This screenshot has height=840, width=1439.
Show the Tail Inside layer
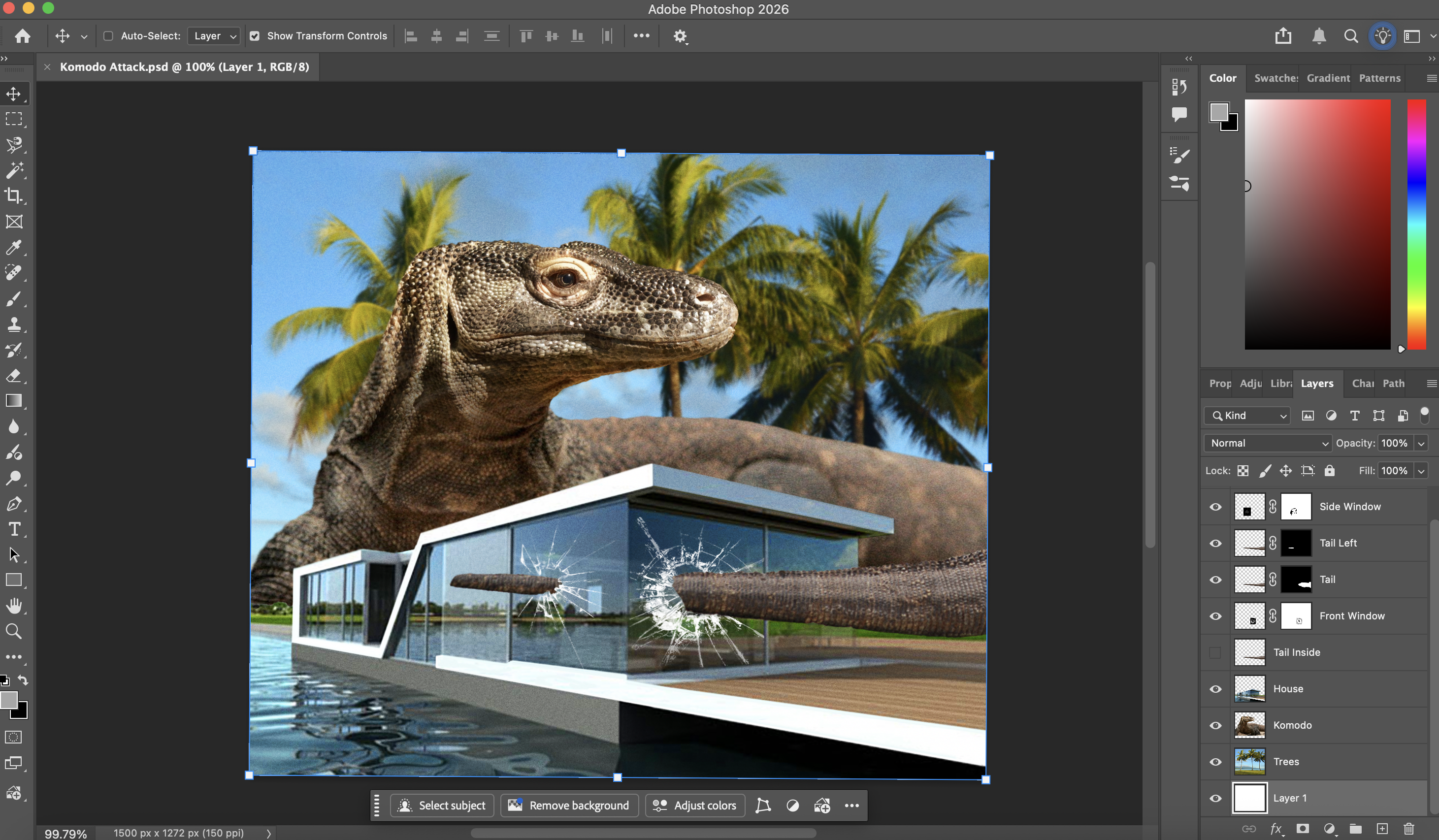tap(1216, 652)
